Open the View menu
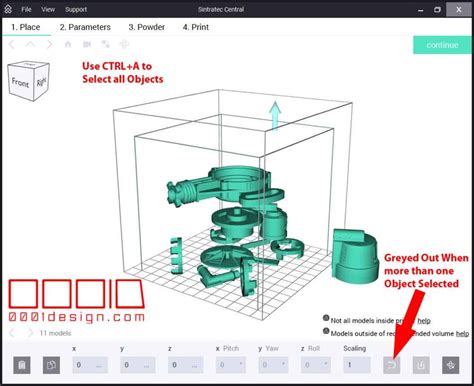474x386 pixels. coord(48,9)
